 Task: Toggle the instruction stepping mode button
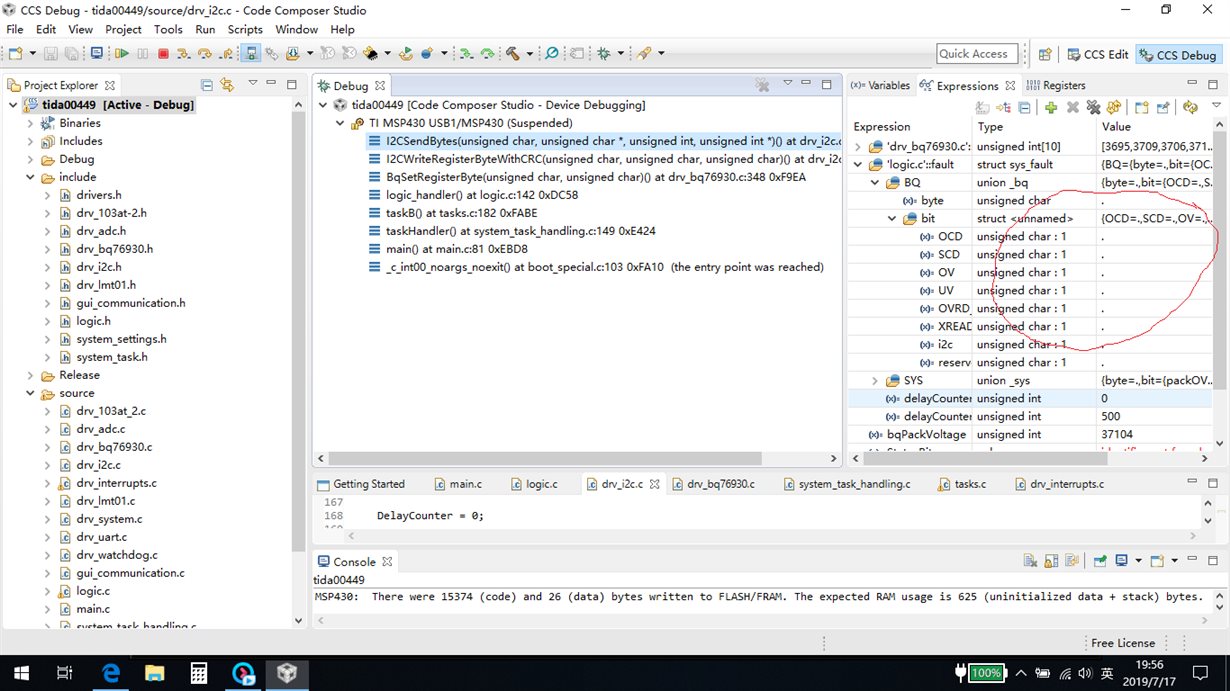251,53
